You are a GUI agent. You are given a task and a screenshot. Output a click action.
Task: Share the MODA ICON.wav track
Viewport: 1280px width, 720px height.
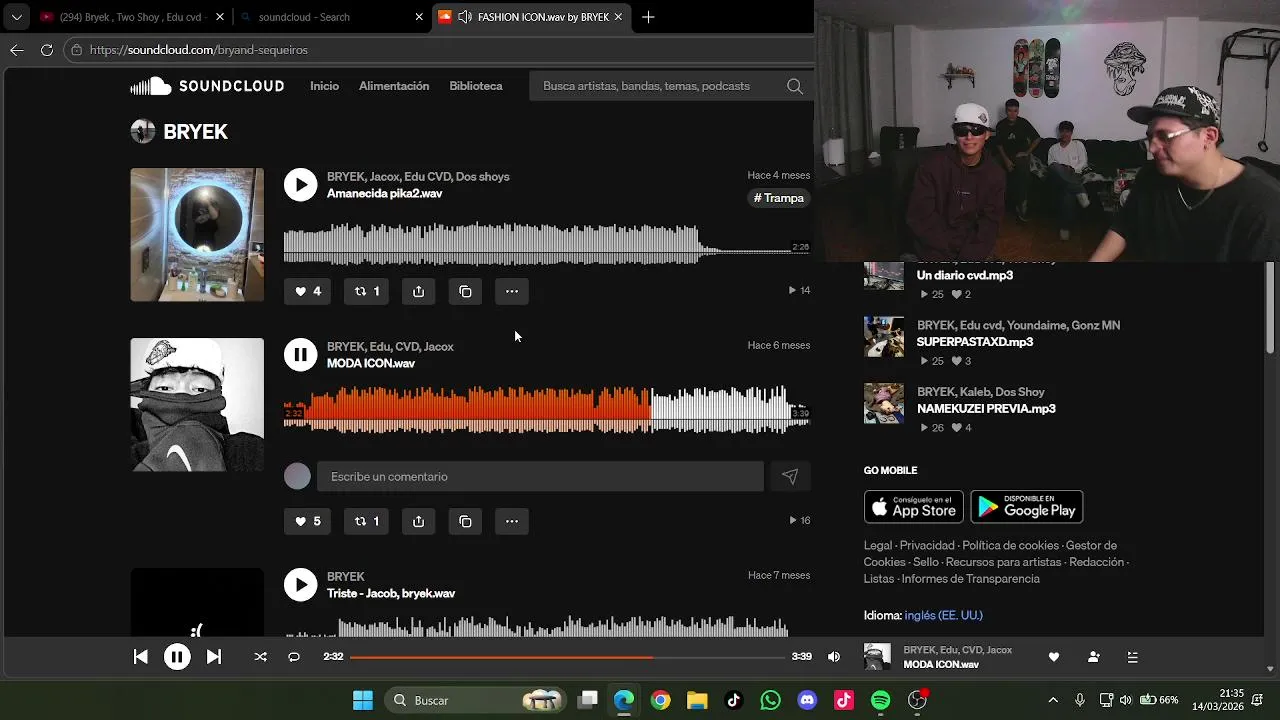click(x=418, y=521)
